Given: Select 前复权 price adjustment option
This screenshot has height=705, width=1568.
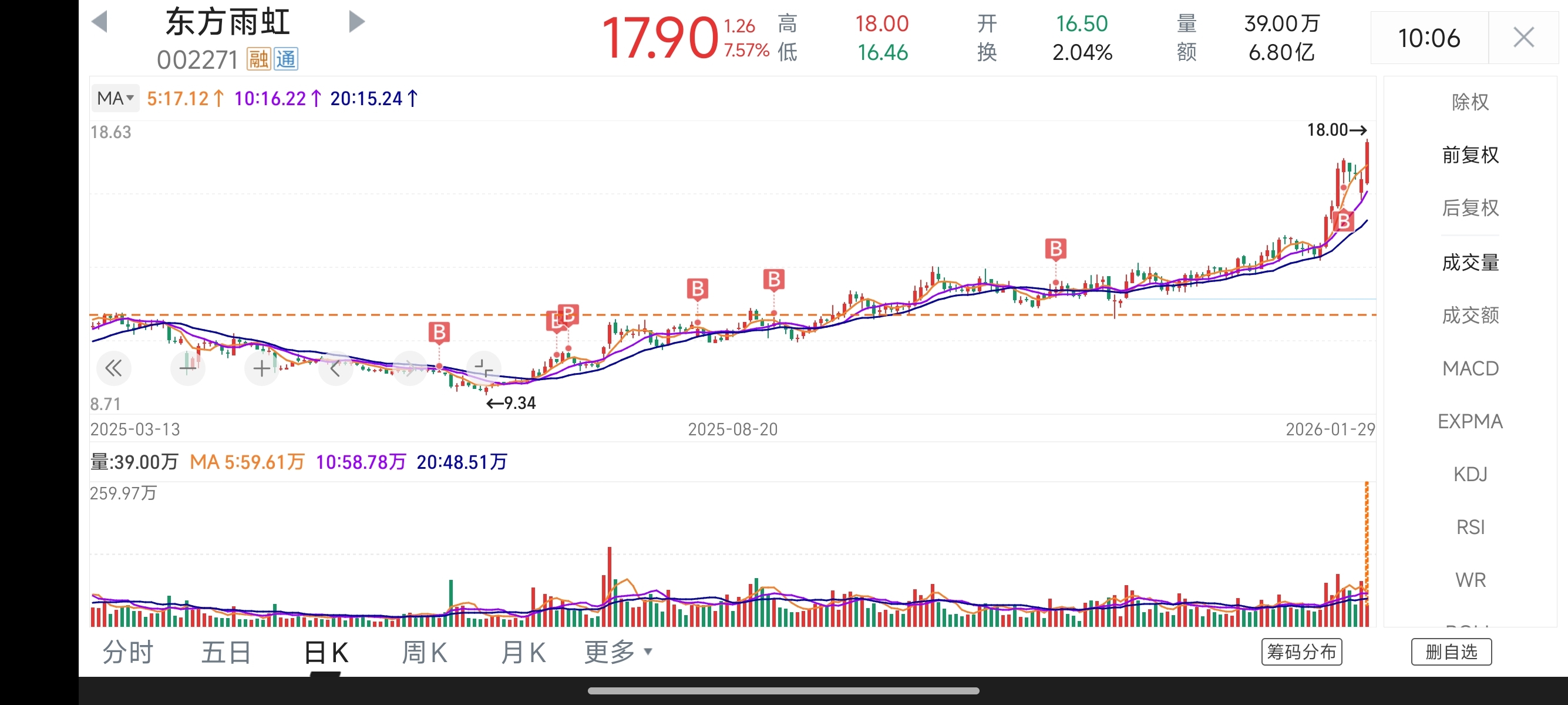Looking at the screenshot, I should pos(1470,155).
